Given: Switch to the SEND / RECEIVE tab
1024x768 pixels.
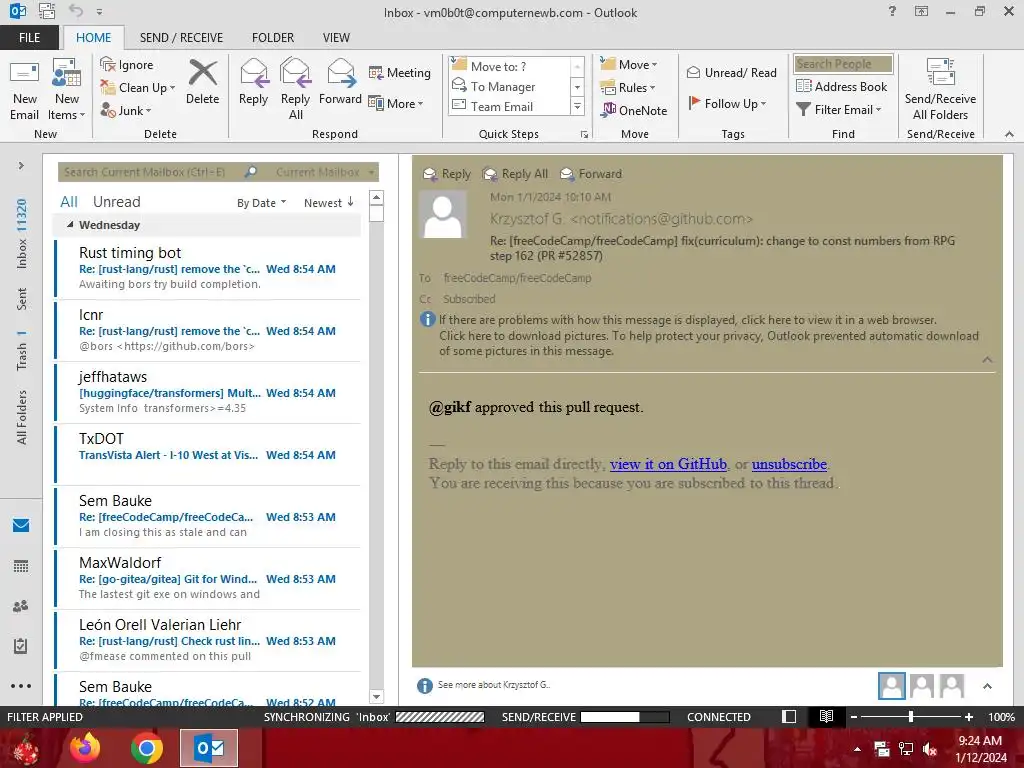Looking at the screenshot, I should coord(181,38).
